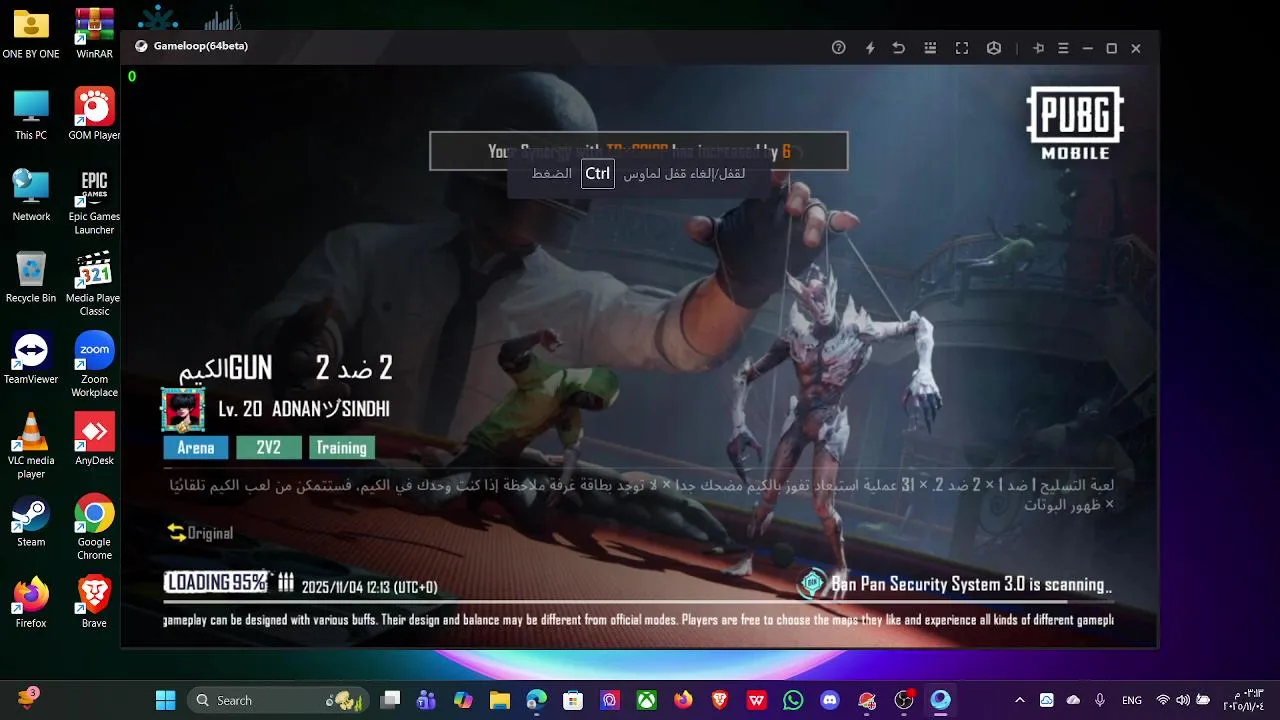Select This PC desktop icon
The height and width of the screenshot is (720, 1280).
click(x=31, y=115)
